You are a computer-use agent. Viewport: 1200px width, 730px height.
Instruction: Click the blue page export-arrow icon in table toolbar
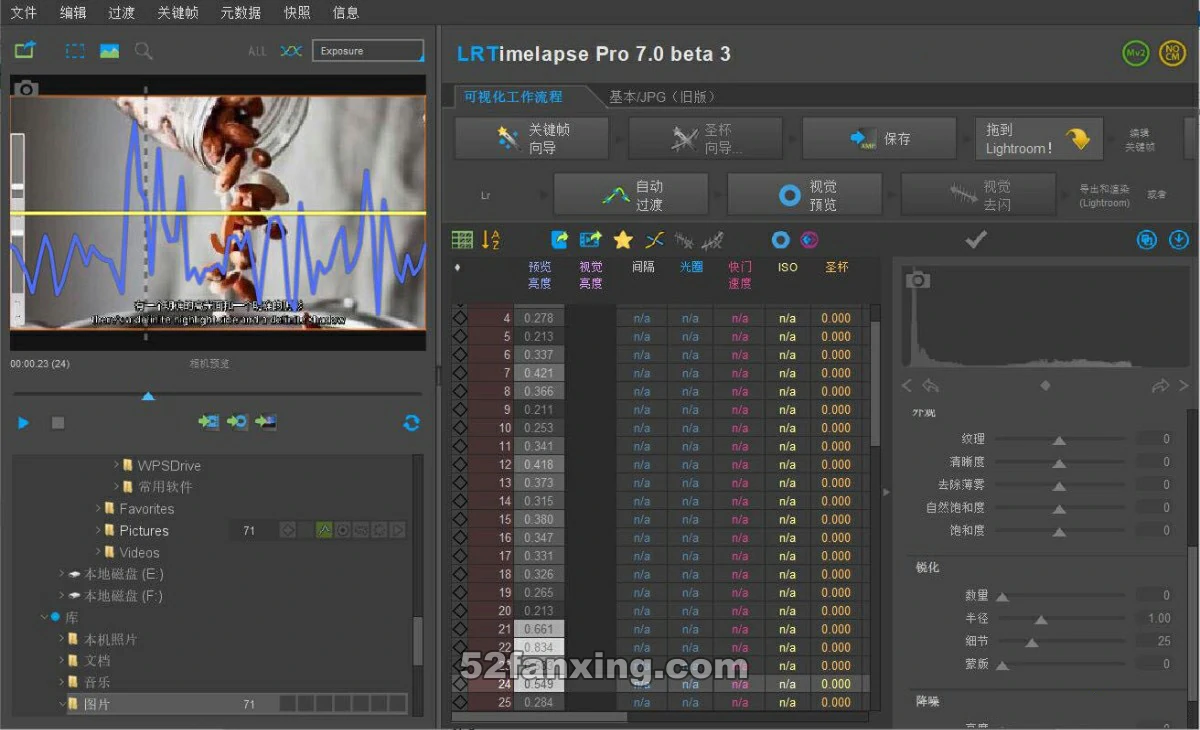click(559, 240)
